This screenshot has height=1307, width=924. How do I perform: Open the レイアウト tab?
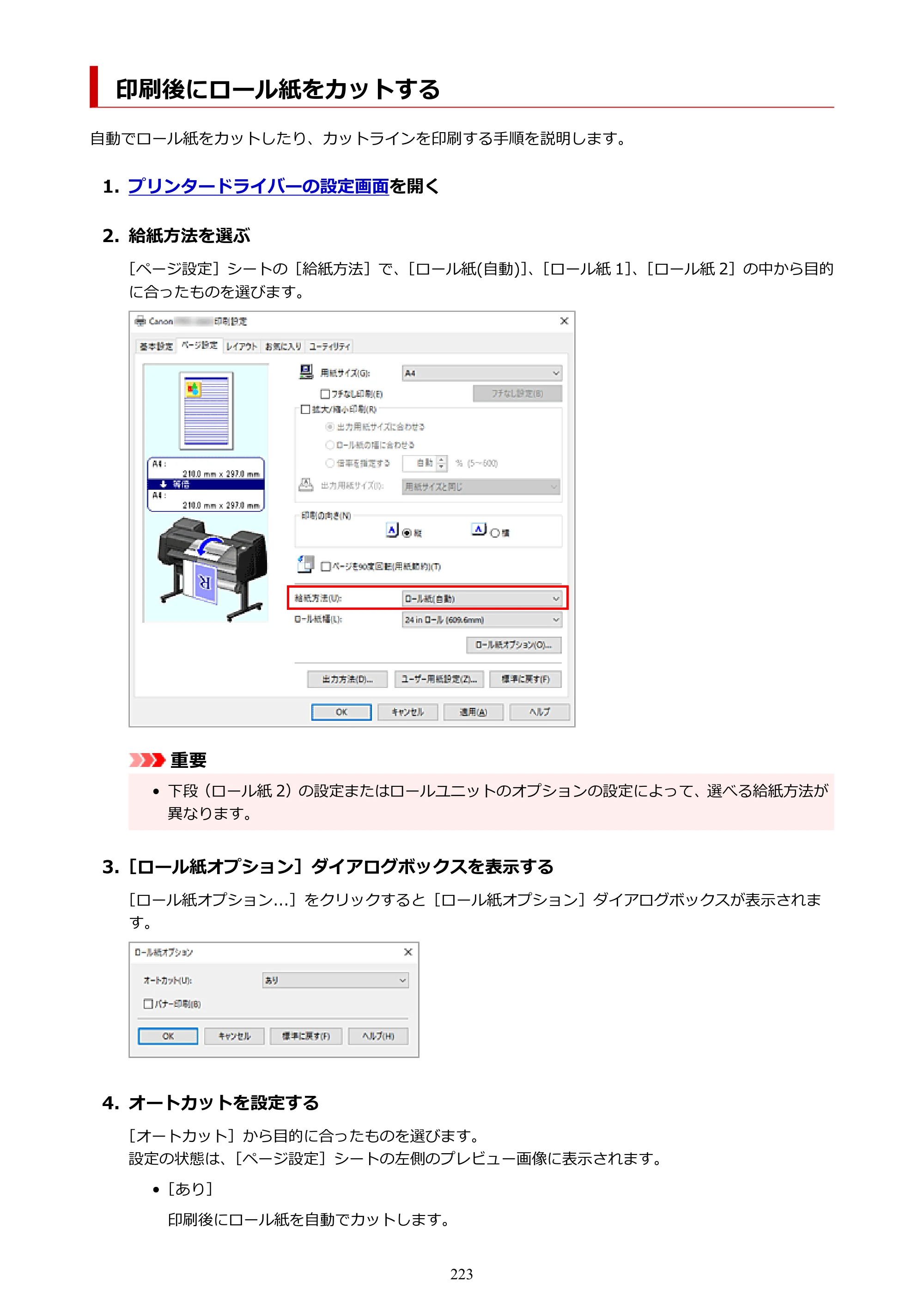[x=241, y=346]
